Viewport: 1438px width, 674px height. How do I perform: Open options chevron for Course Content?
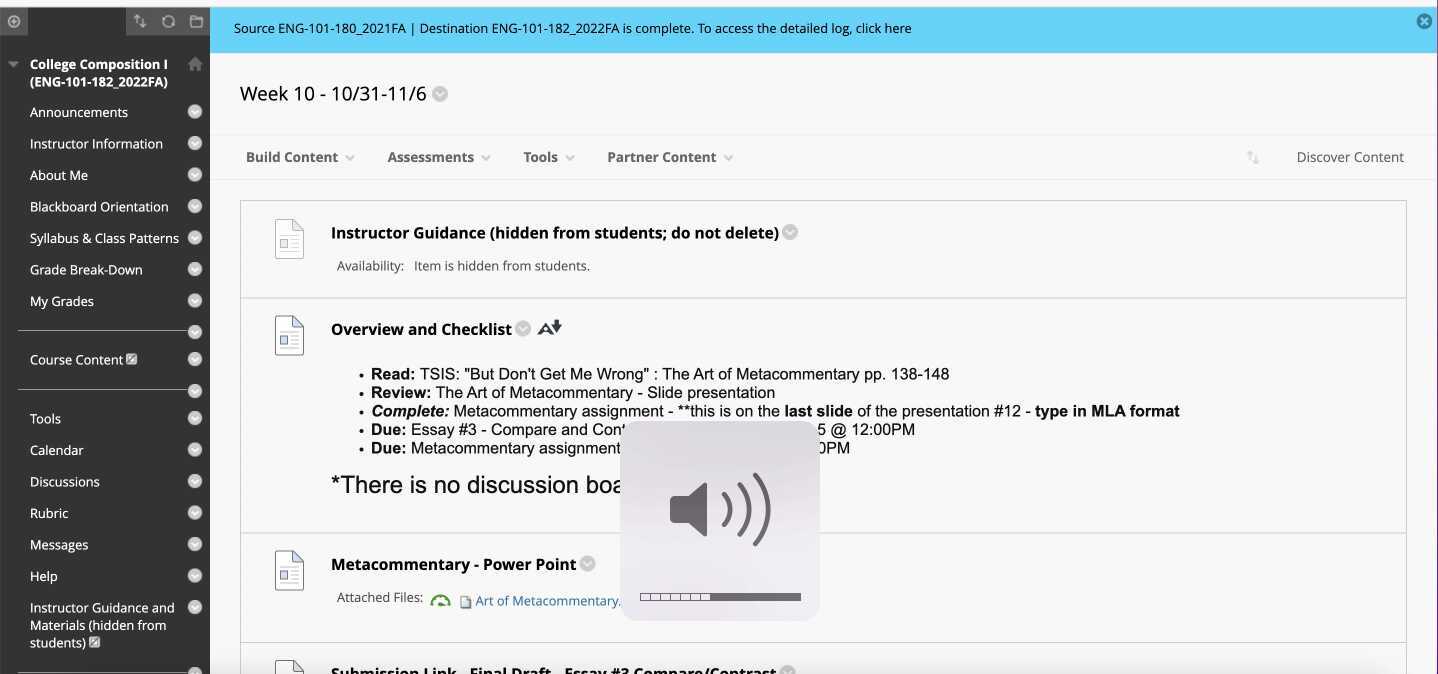pos(195,360)
